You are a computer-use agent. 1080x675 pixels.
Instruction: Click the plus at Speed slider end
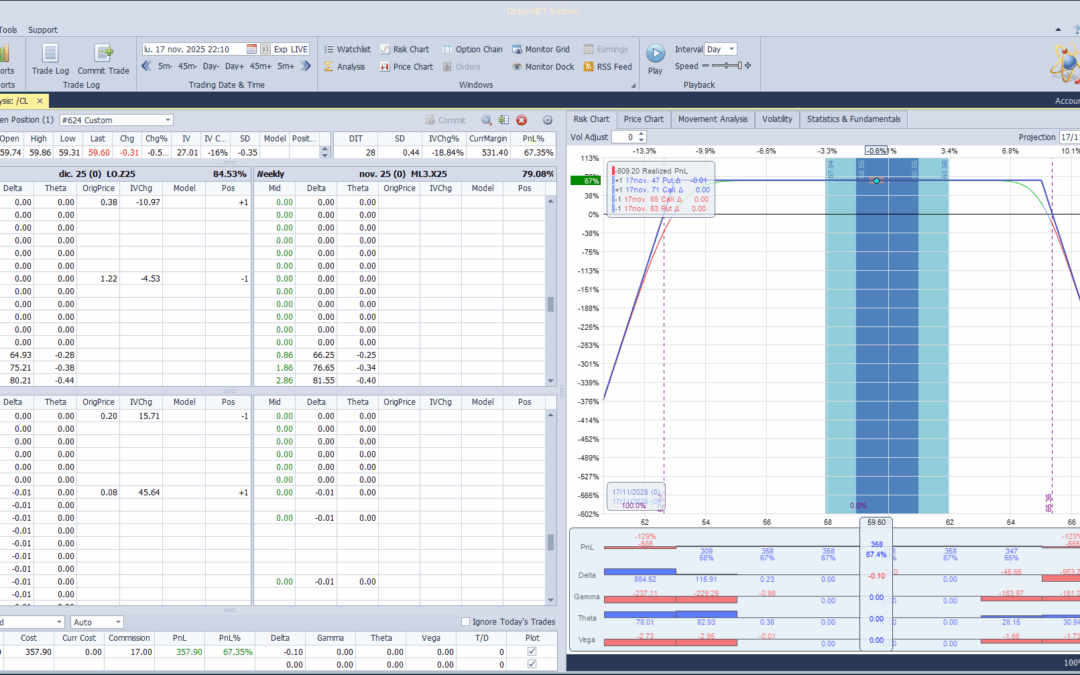748,65
